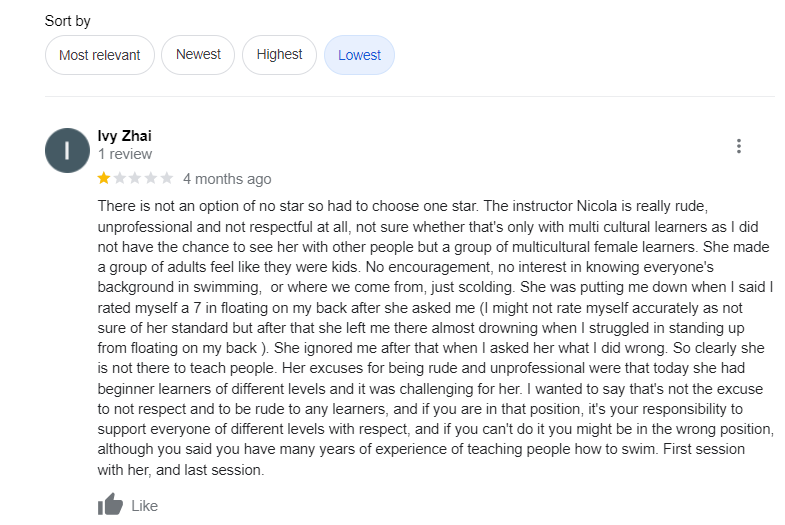Sort reviews by Highest rating
785x525 pixels.
(279, 55)
